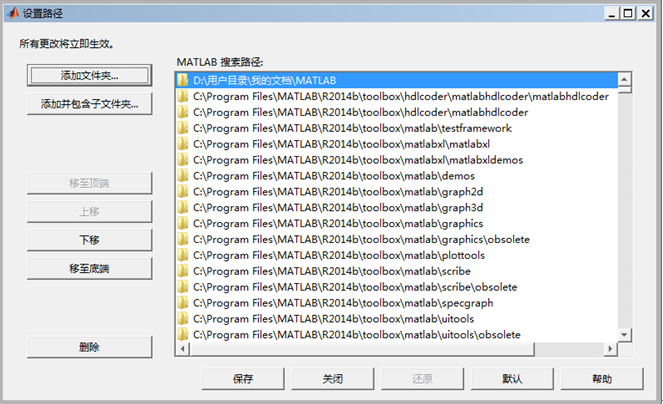Screen dimensions: 663x404
Task: Click the 添加文件夹... button
Action: coord(90,76)
